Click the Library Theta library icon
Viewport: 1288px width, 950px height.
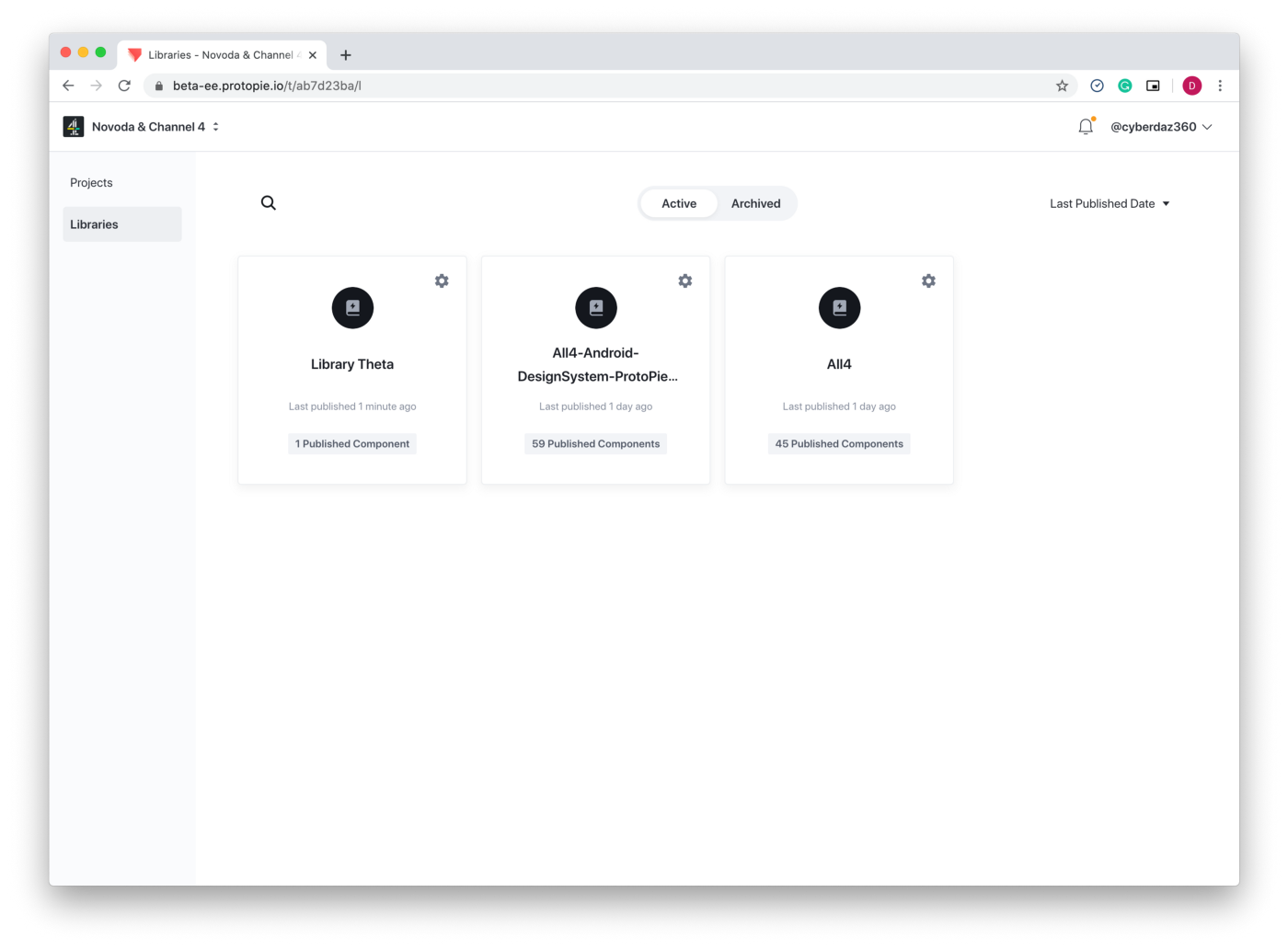click(352, 308)
